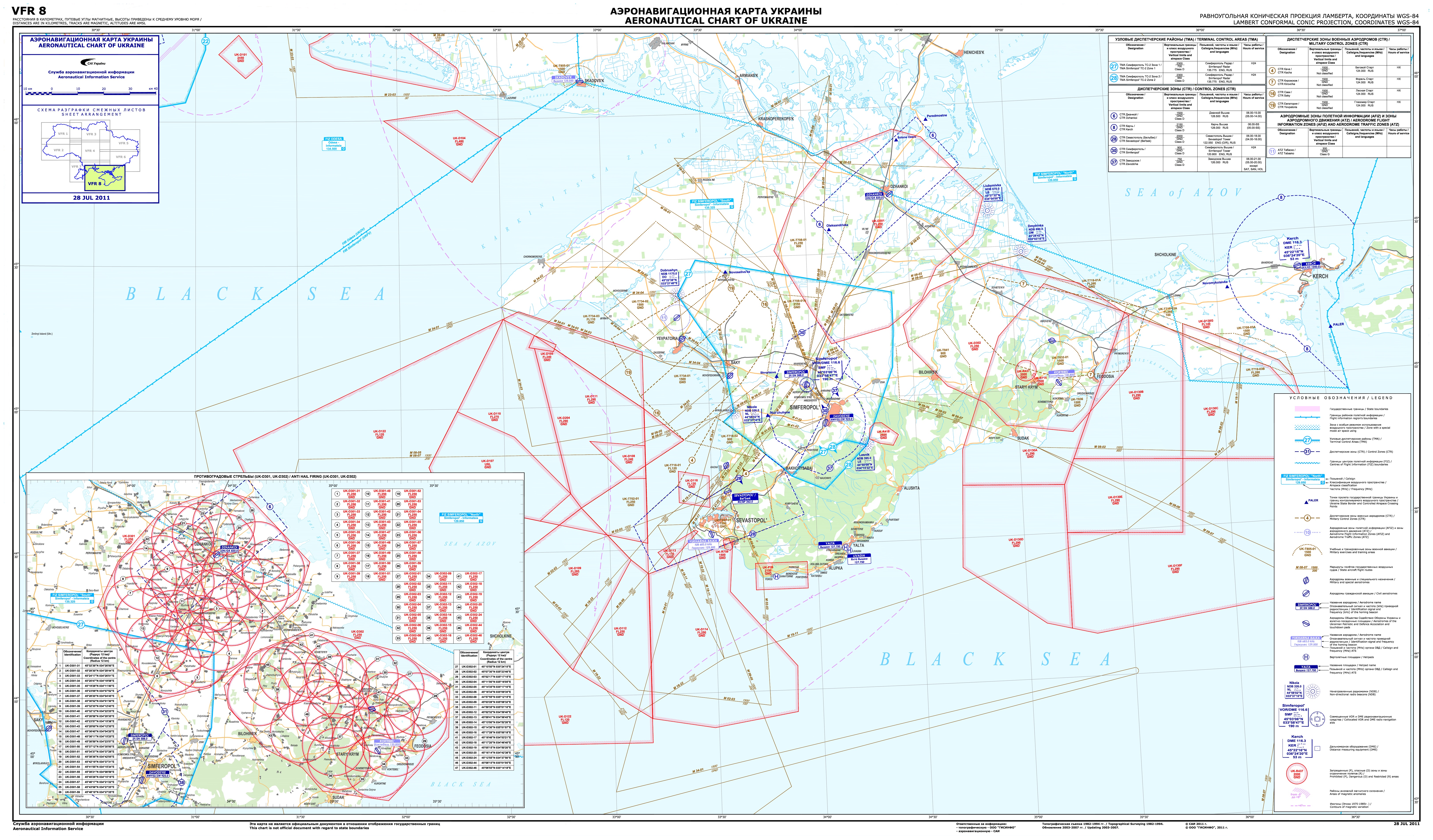Click the Oleksandrivka waypoint label
The width and height of the screenshot is (1433, 840).
pyautogui.click(x=837, y=225)
